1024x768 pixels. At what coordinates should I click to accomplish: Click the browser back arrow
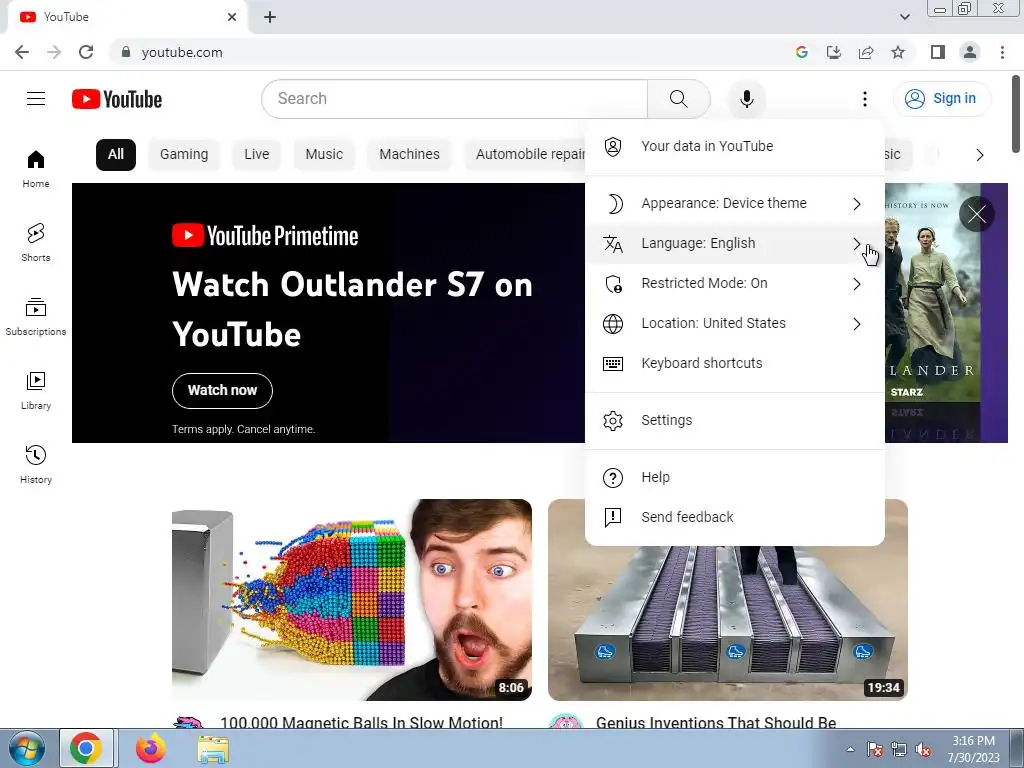point(22,52)
